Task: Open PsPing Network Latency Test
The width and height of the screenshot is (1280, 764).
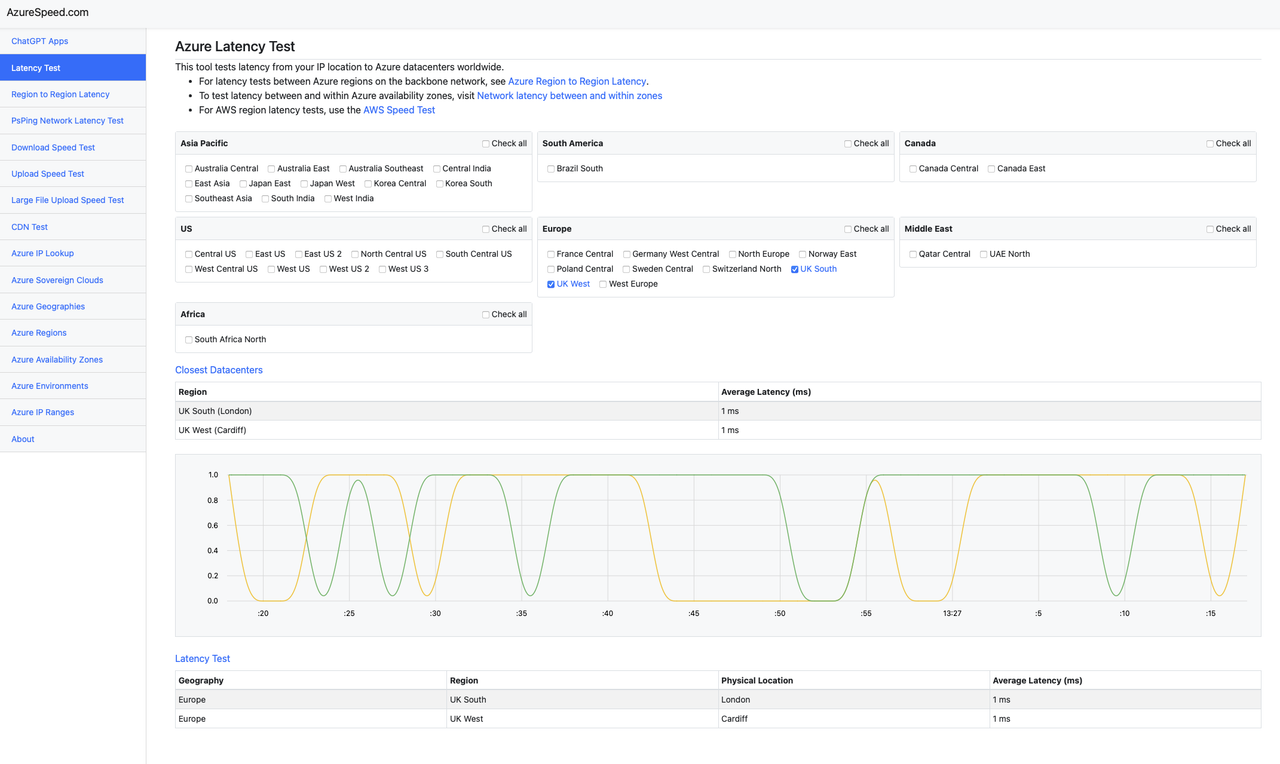Action: (73, 121)
